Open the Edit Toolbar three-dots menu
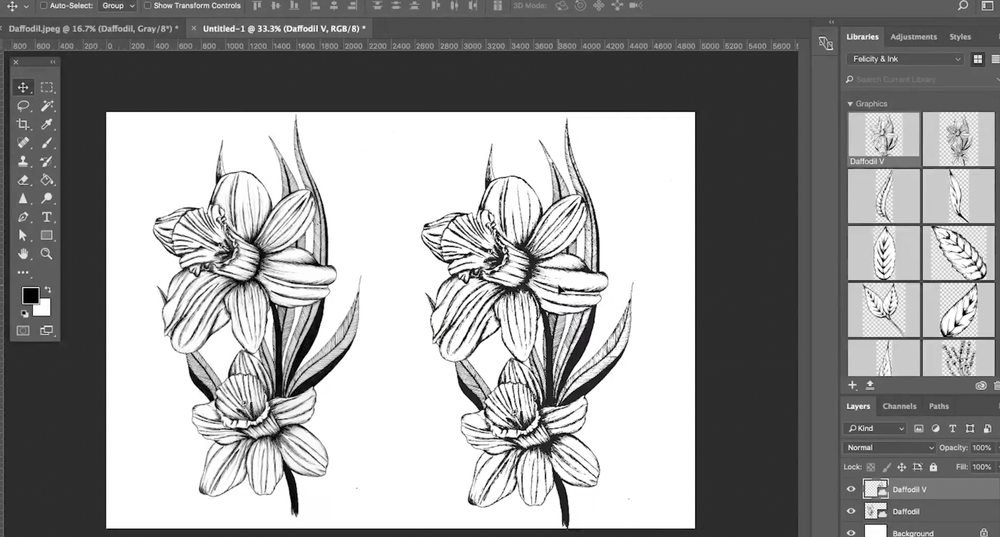This screenshot has width=1000, height=537. tap(23, 272)
